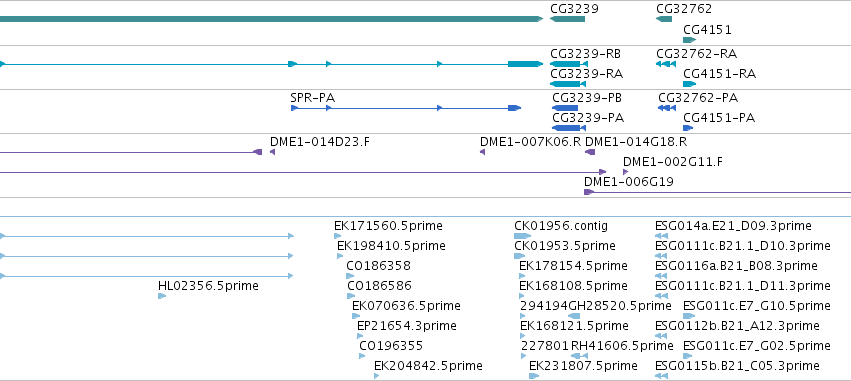Select the DME1-002G11.F marker

625,172
